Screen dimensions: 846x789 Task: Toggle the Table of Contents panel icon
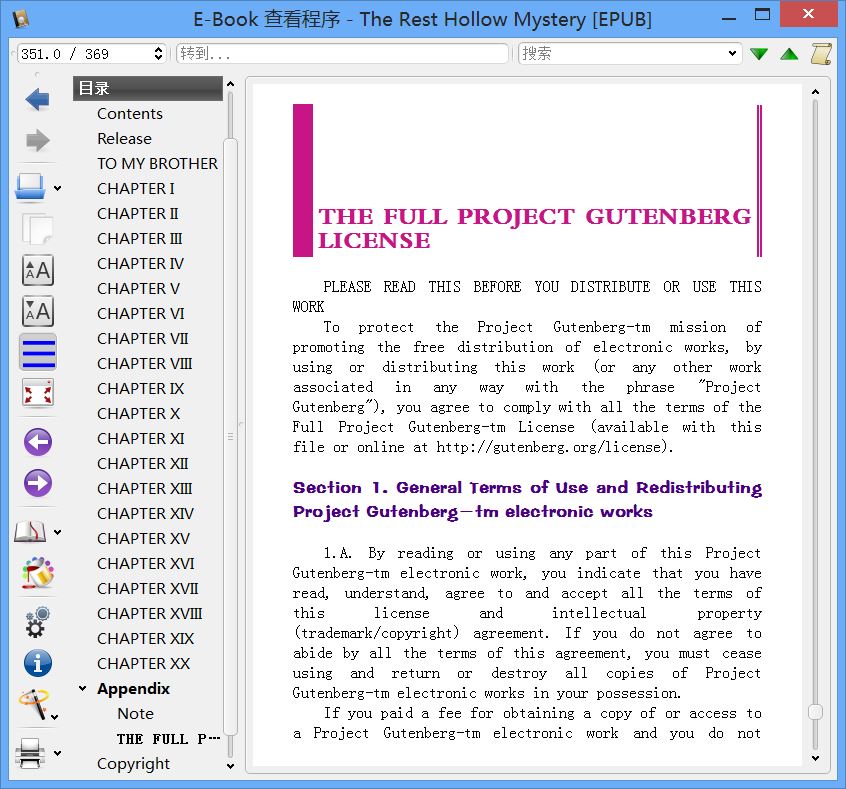pos(37,352)
